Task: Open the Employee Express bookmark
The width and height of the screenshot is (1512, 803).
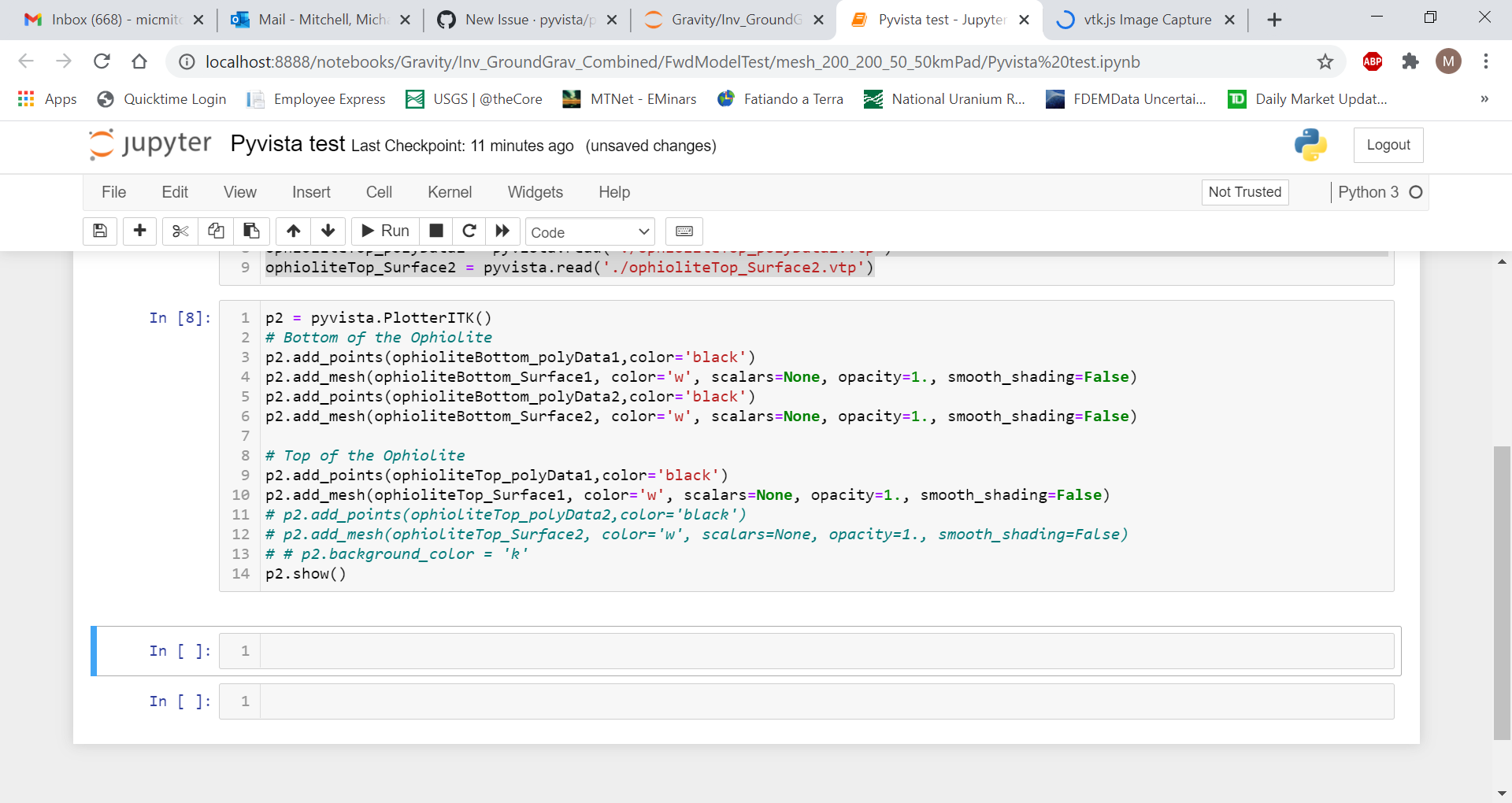Action: pos(316,99)
